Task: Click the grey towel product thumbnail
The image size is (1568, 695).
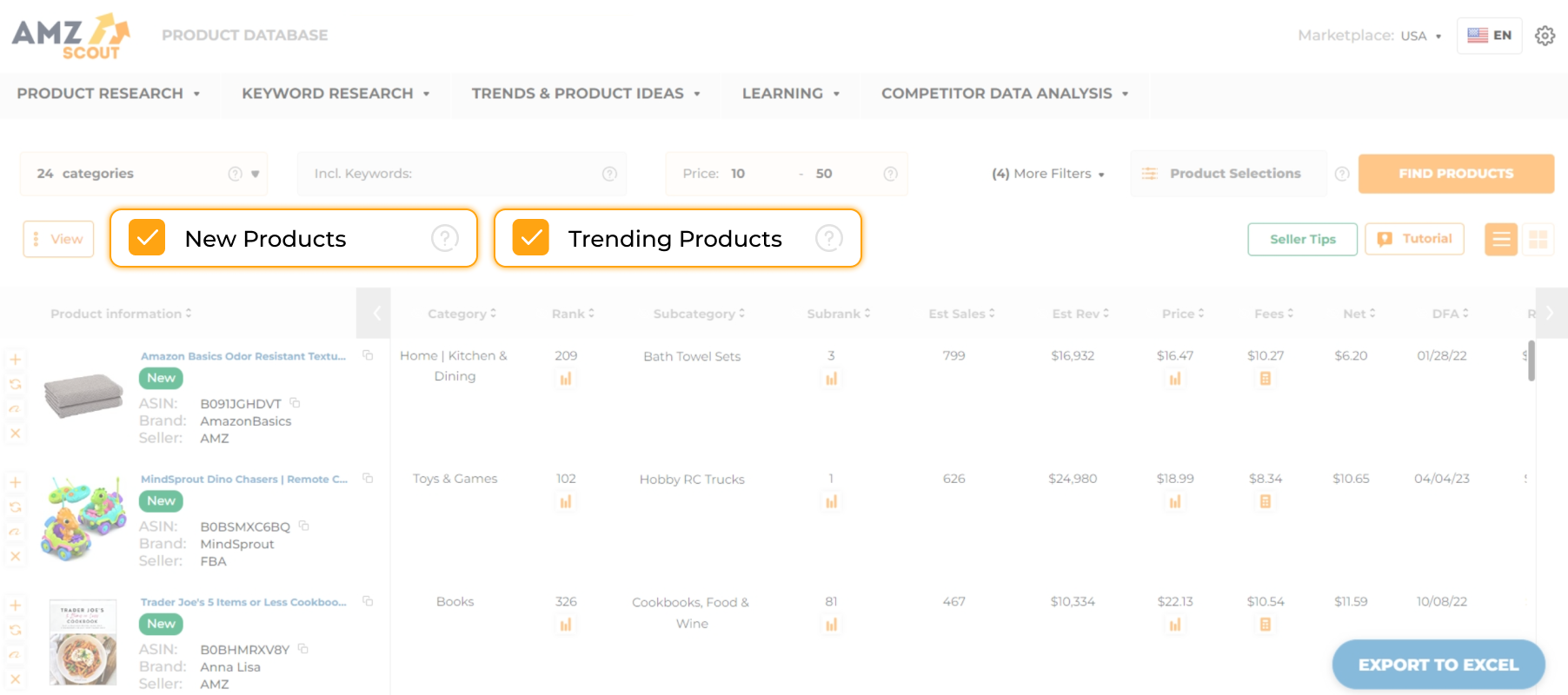Action: pos(83,396)
